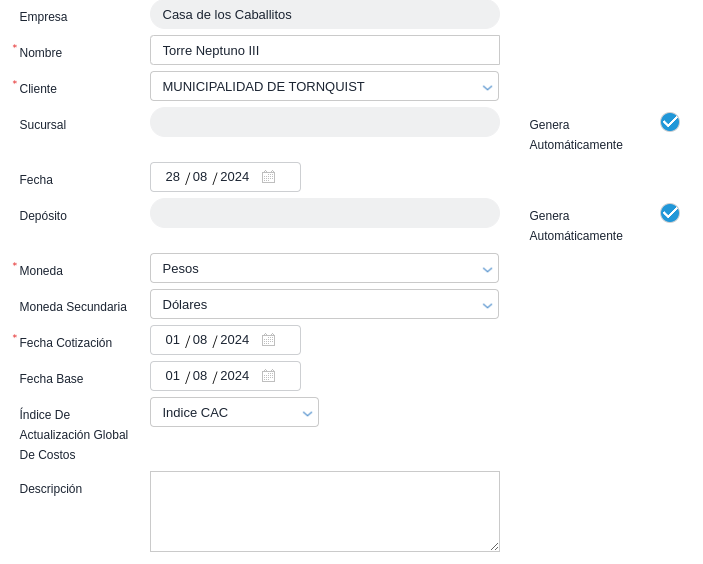Toggle Sucursal Genera Automáticamente checkbox

pos(670,122)
